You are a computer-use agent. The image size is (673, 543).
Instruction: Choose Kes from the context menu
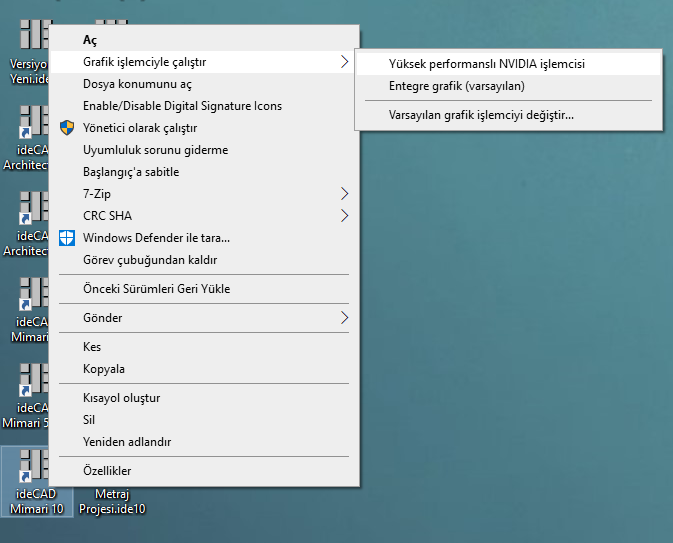point(204,347)
